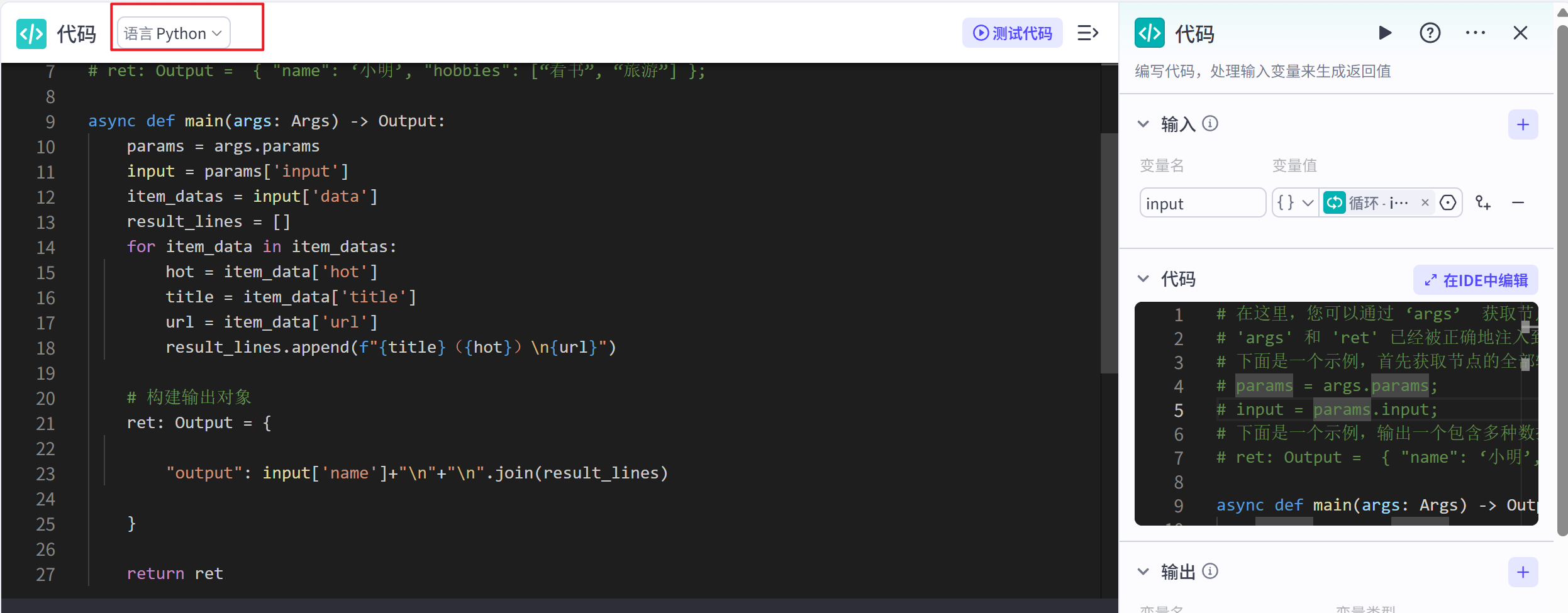Open the 语言 Python language dropdown
Viewport: 1568px width, 613px height.
pyautogui.click(x=174, y=33)
